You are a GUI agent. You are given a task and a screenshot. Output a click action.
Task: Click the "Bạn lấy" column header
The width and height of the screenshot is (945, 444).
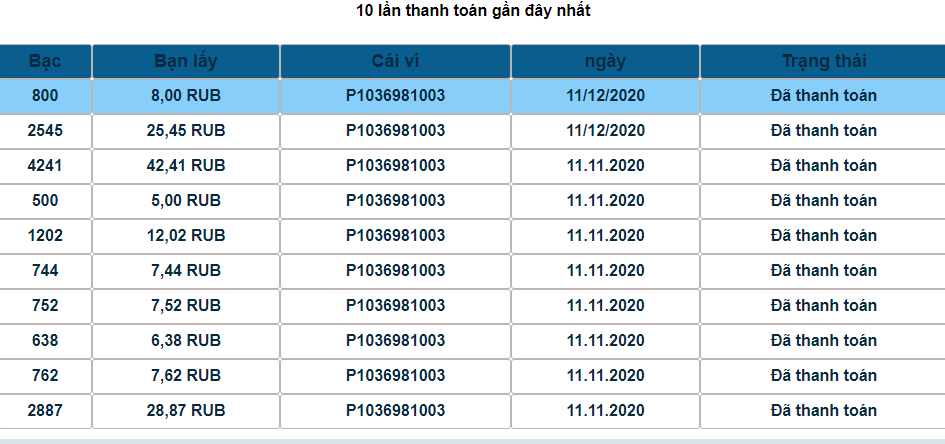[x=186, y=61]
